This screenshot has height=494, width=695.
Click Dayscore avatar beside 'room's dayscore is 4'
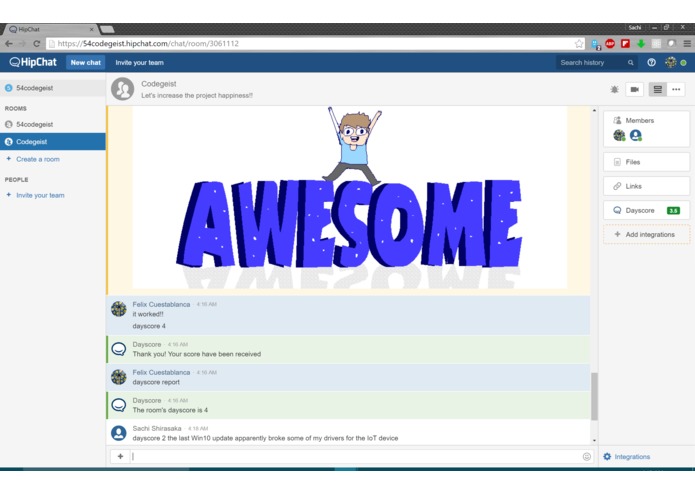click(119, 405)
